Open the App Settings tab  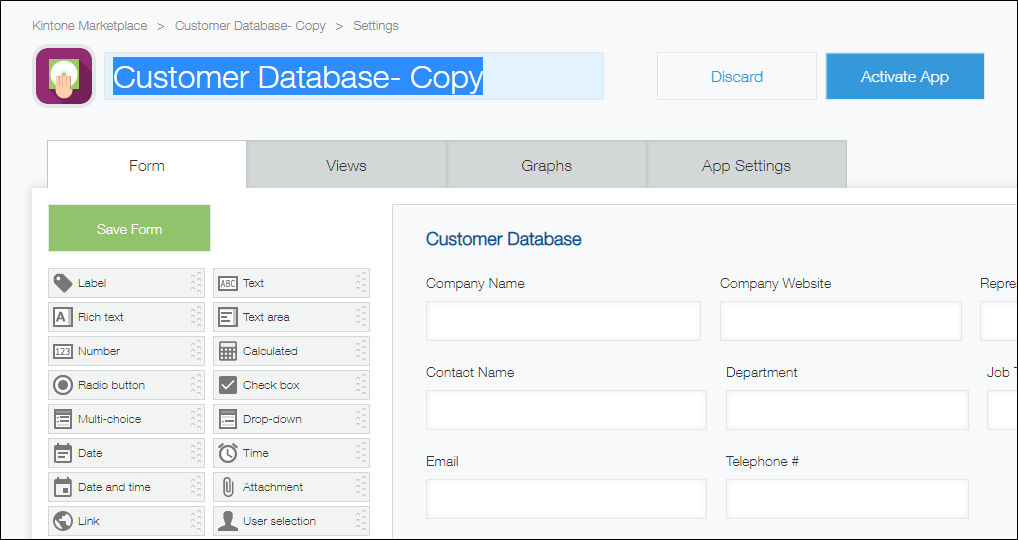click(746, 166)
